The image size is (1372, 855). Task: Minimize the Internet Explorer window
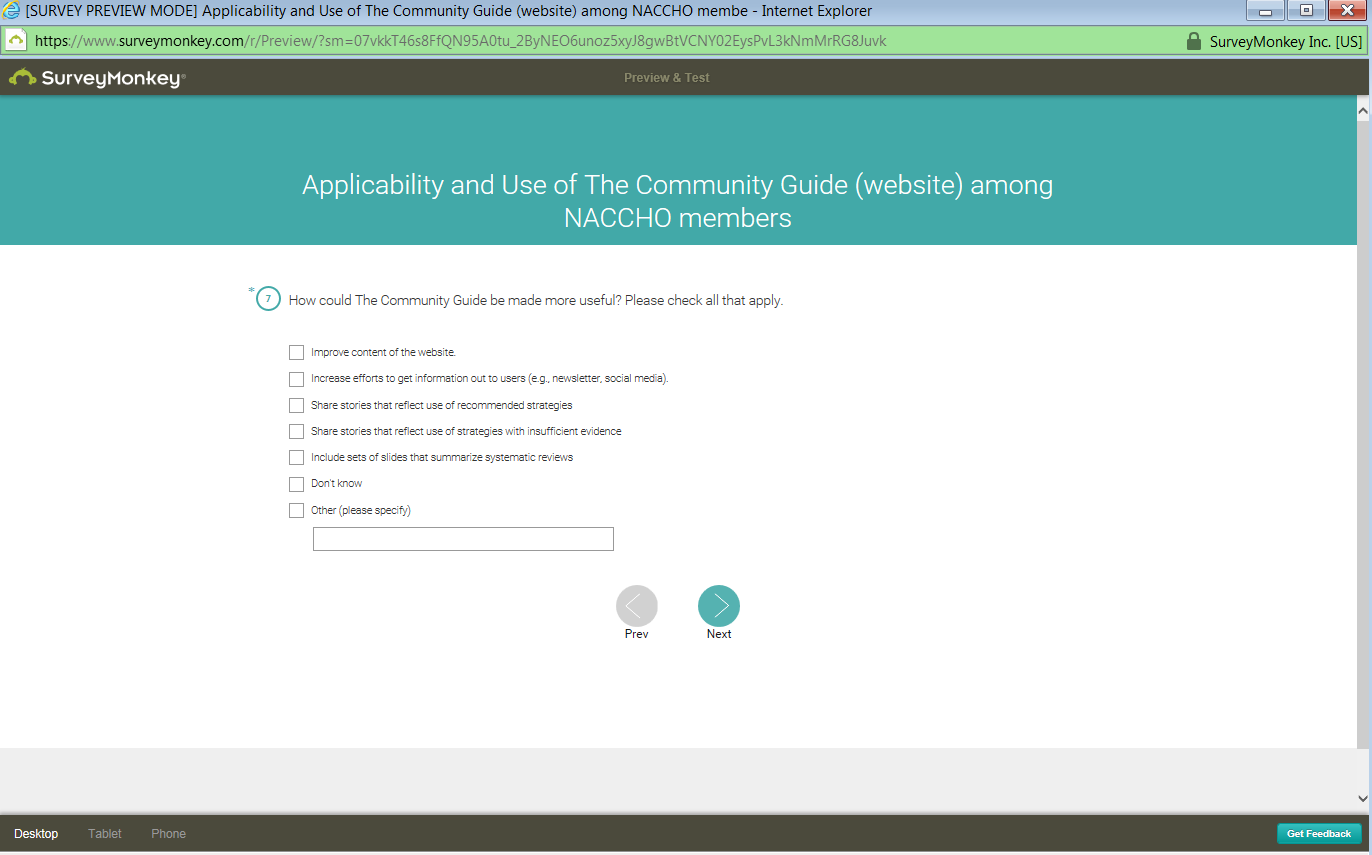[x=1266, y=11]
